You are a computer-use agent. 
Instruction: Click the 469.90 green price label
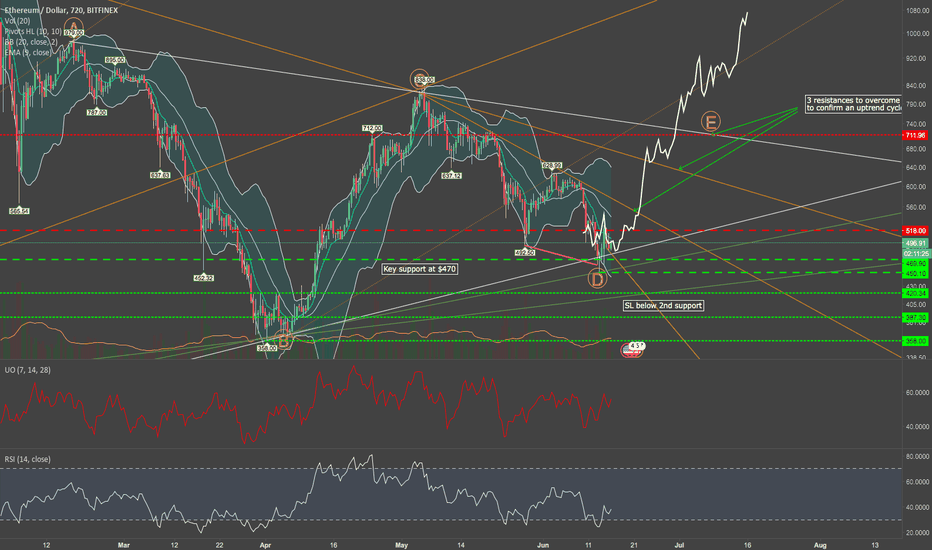[915, 263]
